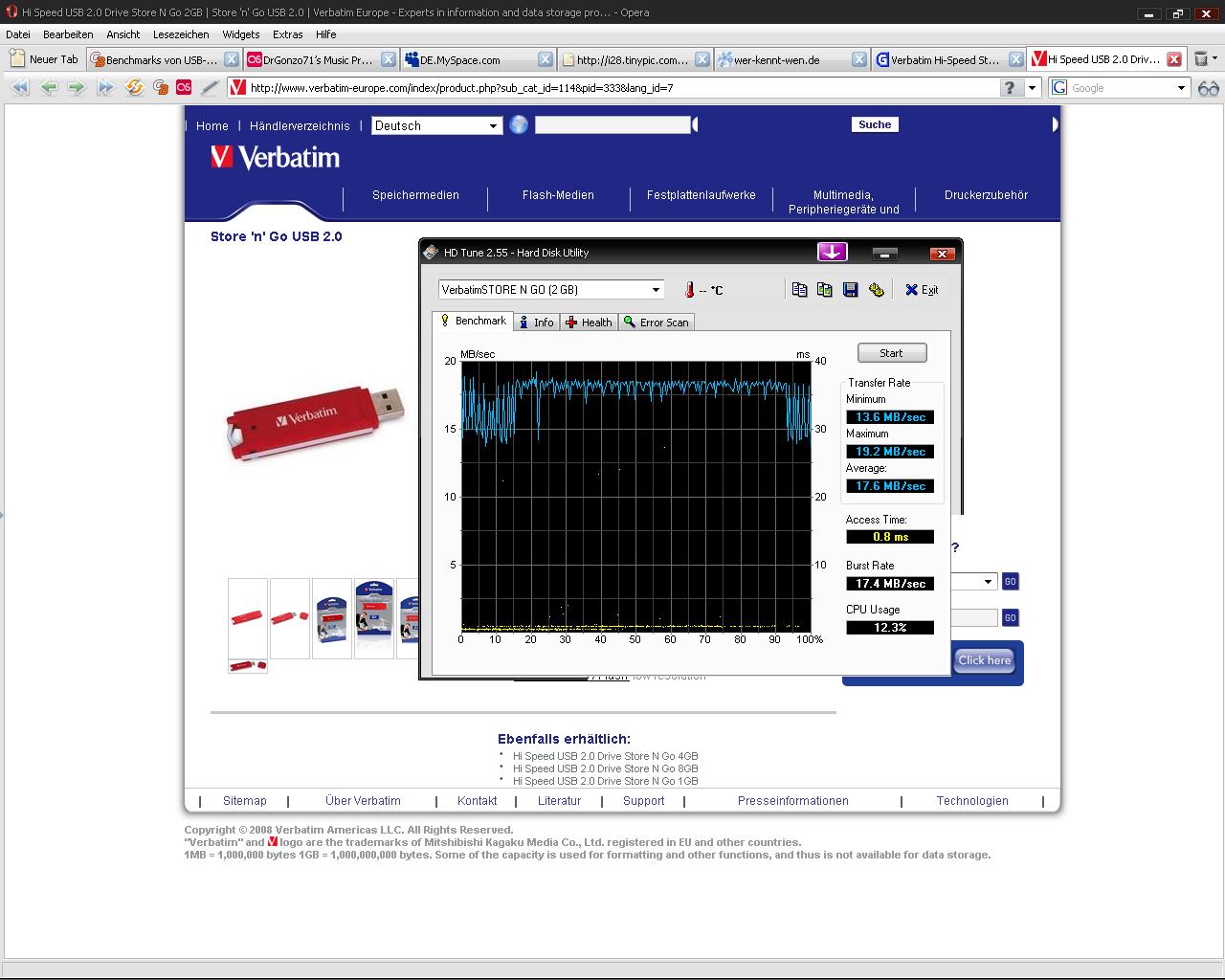Close the wer-kennt-wen.de tab
1225x980 pixels.
point(858,59)
